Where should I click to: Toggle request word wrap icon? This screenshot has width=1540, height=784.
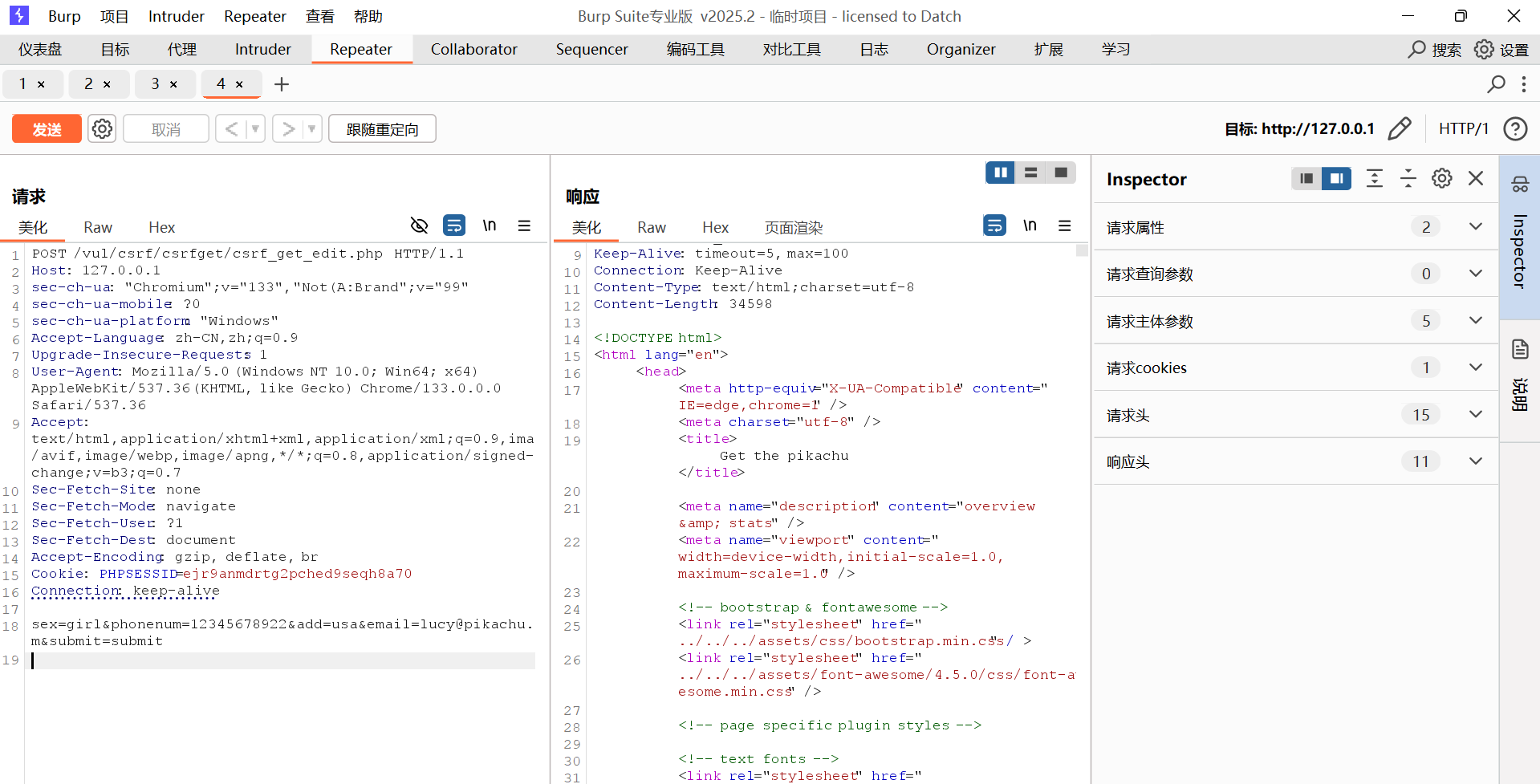454,225
